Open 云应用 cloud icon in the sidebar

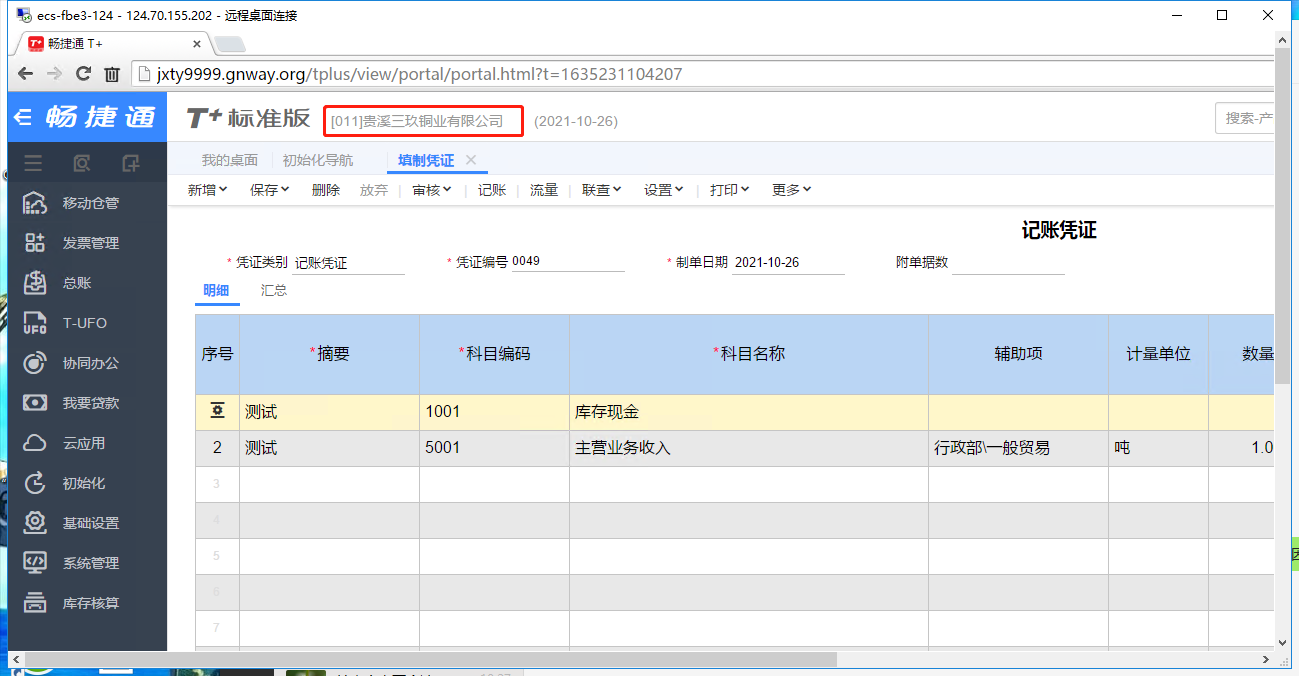click(35, 443)
